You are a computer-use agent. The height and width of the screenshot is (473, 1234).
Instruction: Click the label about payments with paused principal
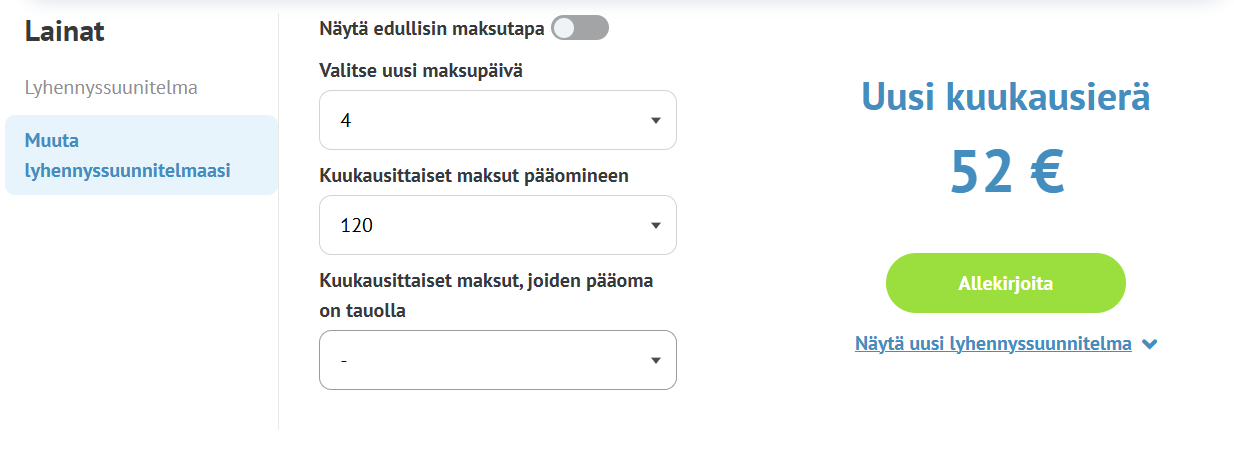pyautogui.click(x=486, y=295)
